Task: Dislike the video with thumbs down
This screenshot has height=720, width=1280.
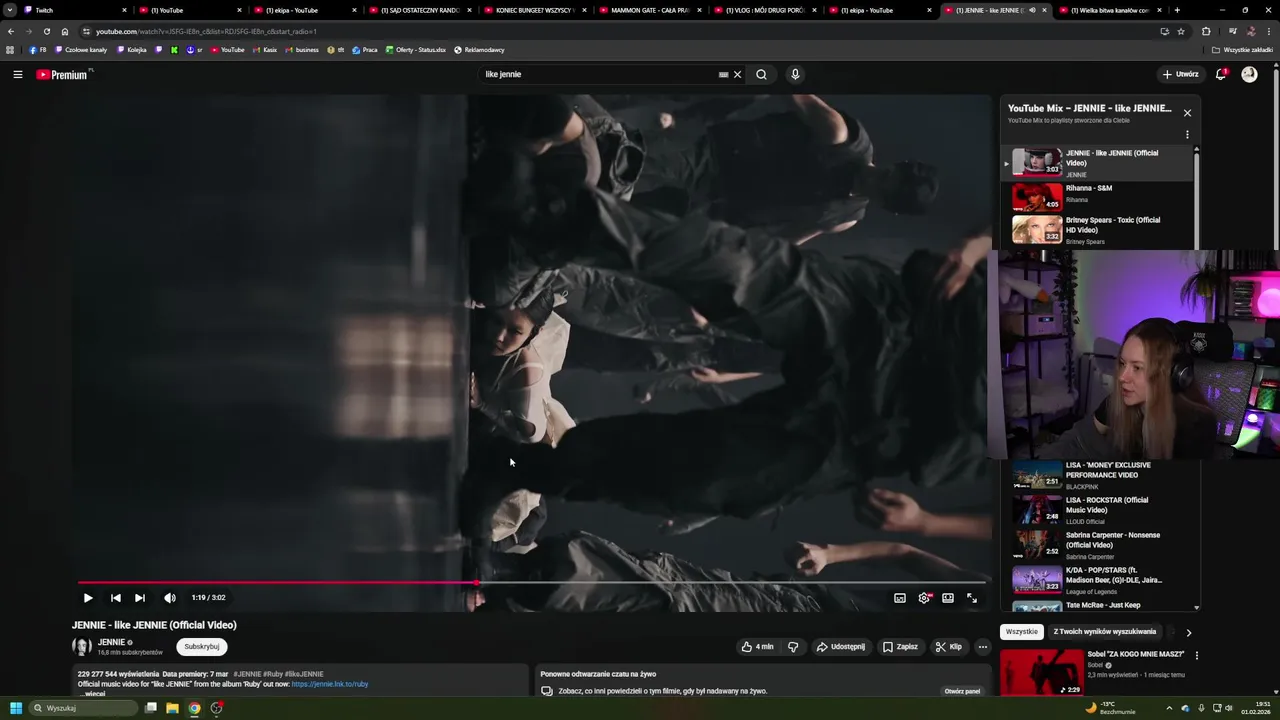Action: [x=793, y=647]
